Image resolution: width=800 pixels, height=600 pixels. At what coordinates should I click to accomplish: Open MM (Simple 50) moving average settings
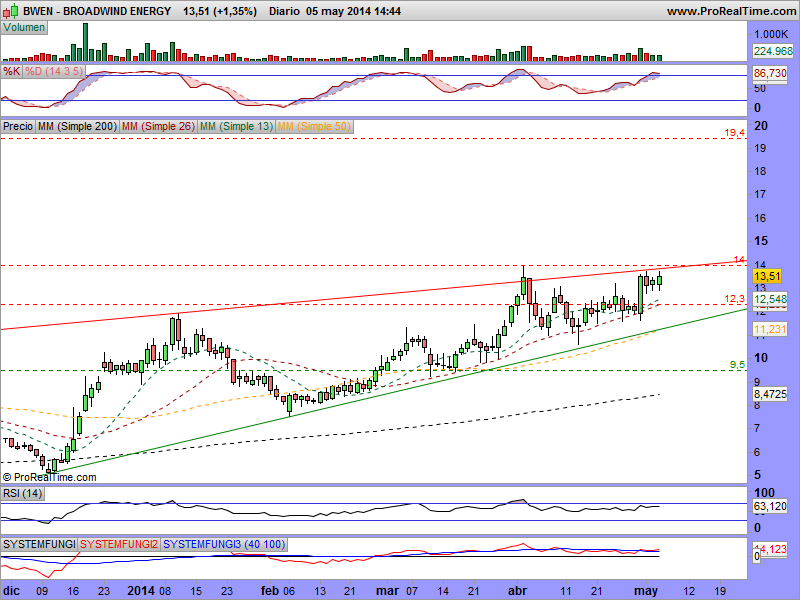[x=314, y=126]
